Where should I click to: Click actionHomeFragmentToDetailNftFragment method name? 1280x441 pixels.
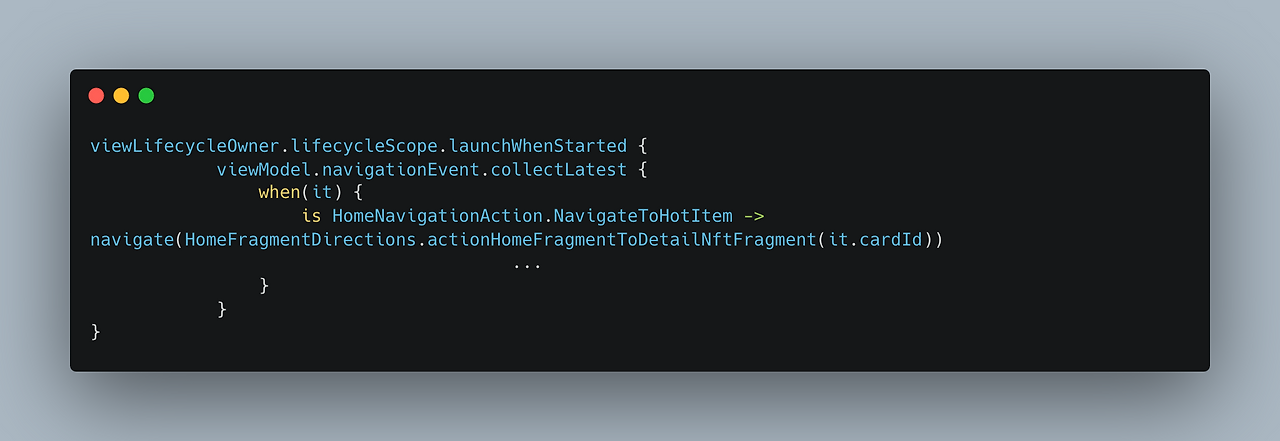point(622,240)
